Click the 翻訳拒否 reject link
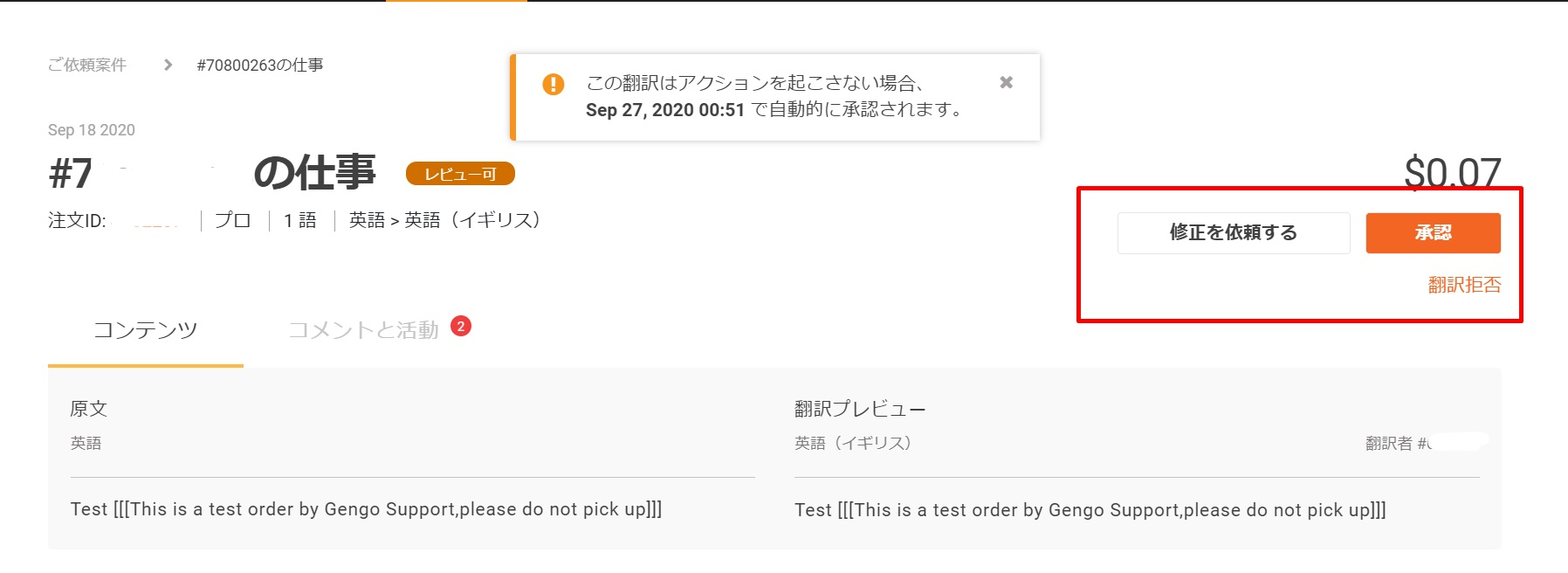 1464,285
